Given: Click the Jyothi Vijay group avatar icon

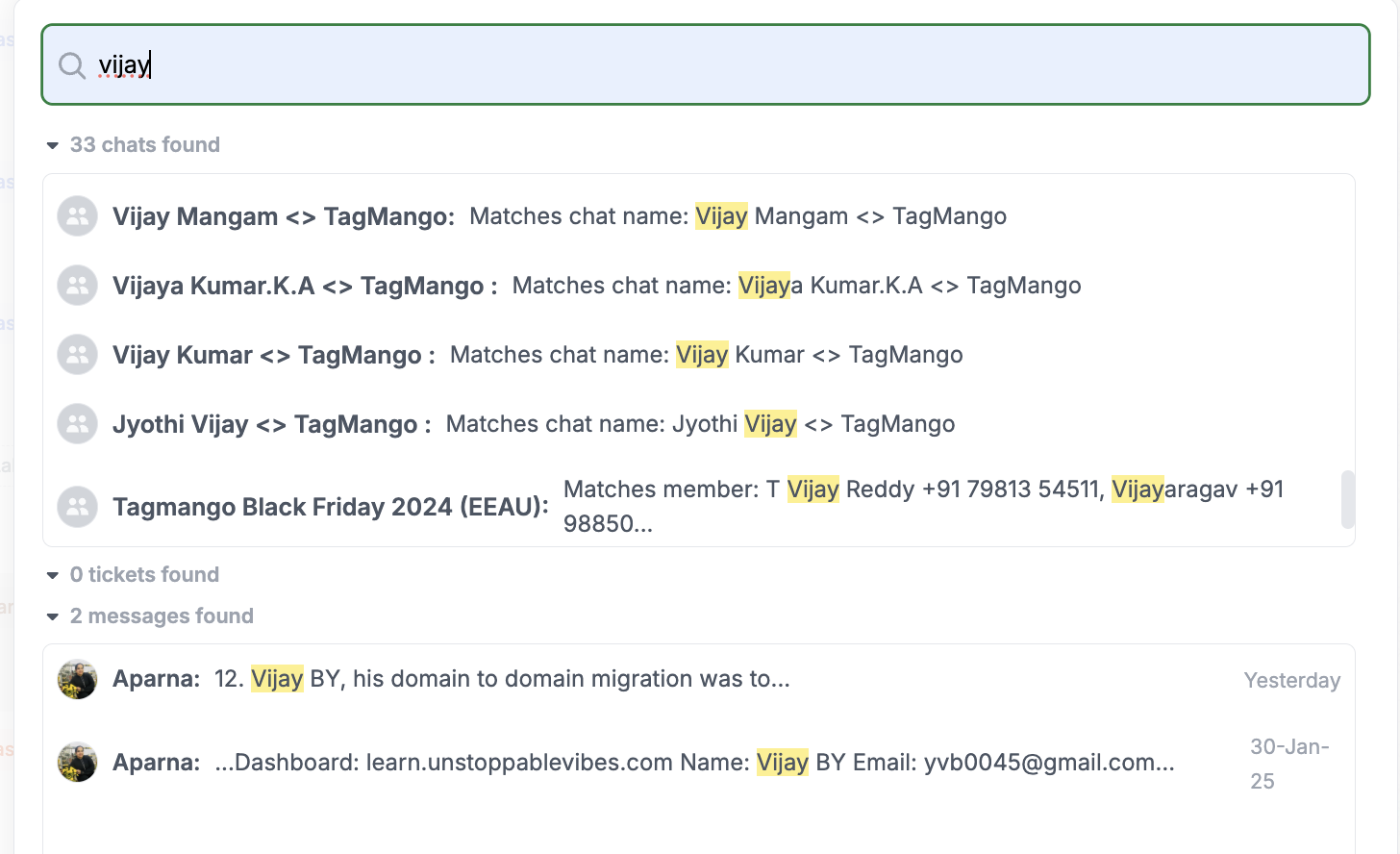Looking at the screenshot, I should 77,424.
